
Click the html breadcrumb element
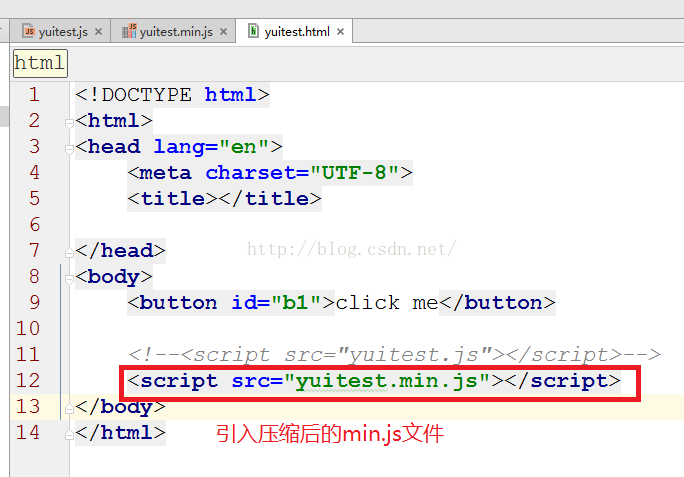coord(40,63)
